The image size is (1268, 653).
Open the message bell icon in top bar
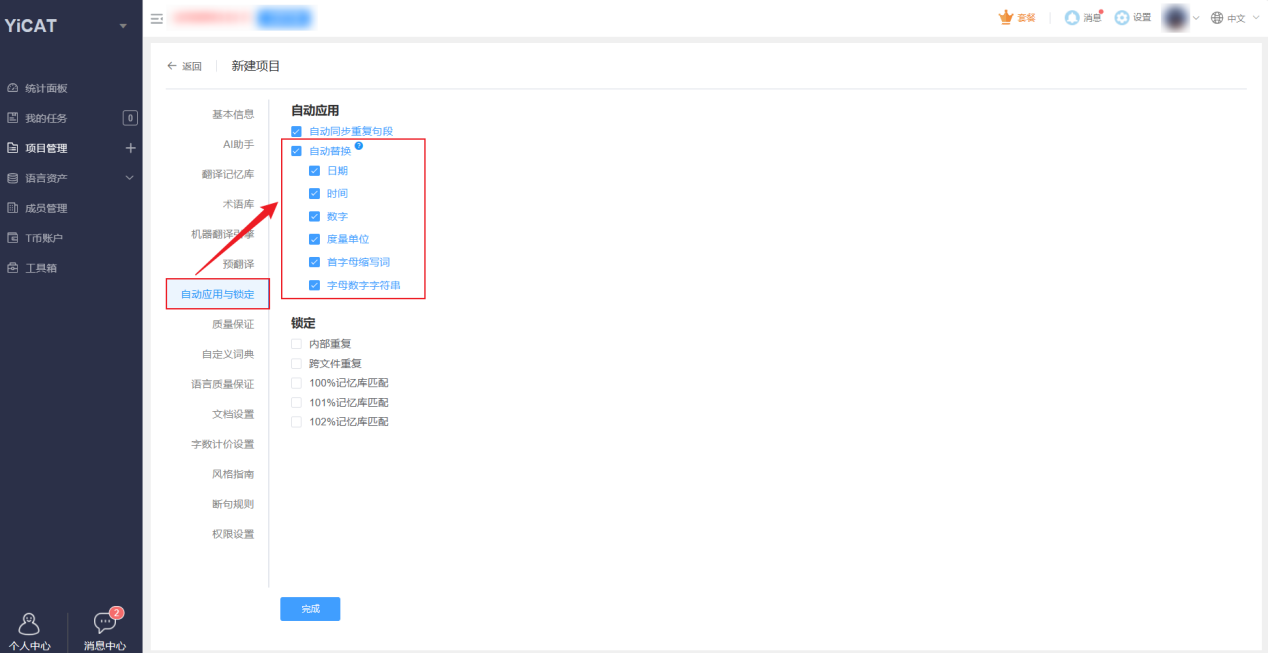point(1072,18)
